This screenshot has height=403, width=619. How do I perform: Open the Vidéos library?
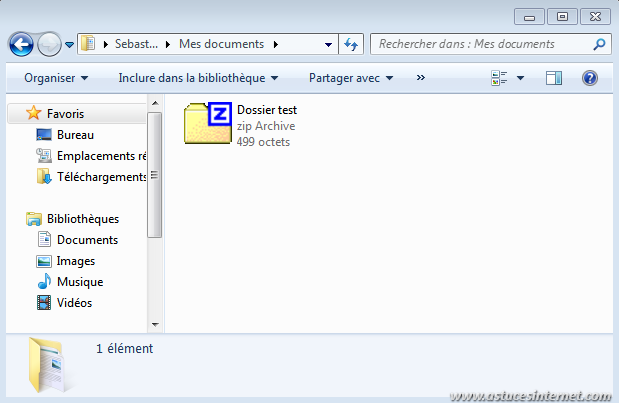[x=74, y=303]
